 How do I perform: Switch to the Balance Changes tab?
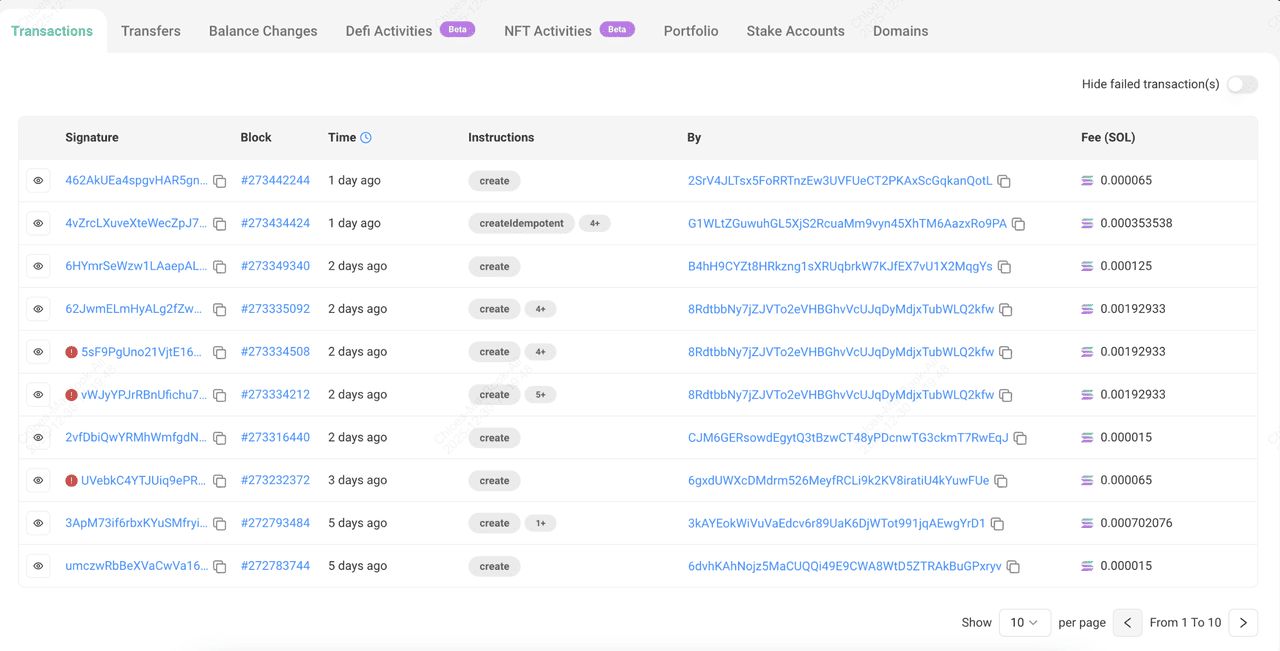[263, 31]
